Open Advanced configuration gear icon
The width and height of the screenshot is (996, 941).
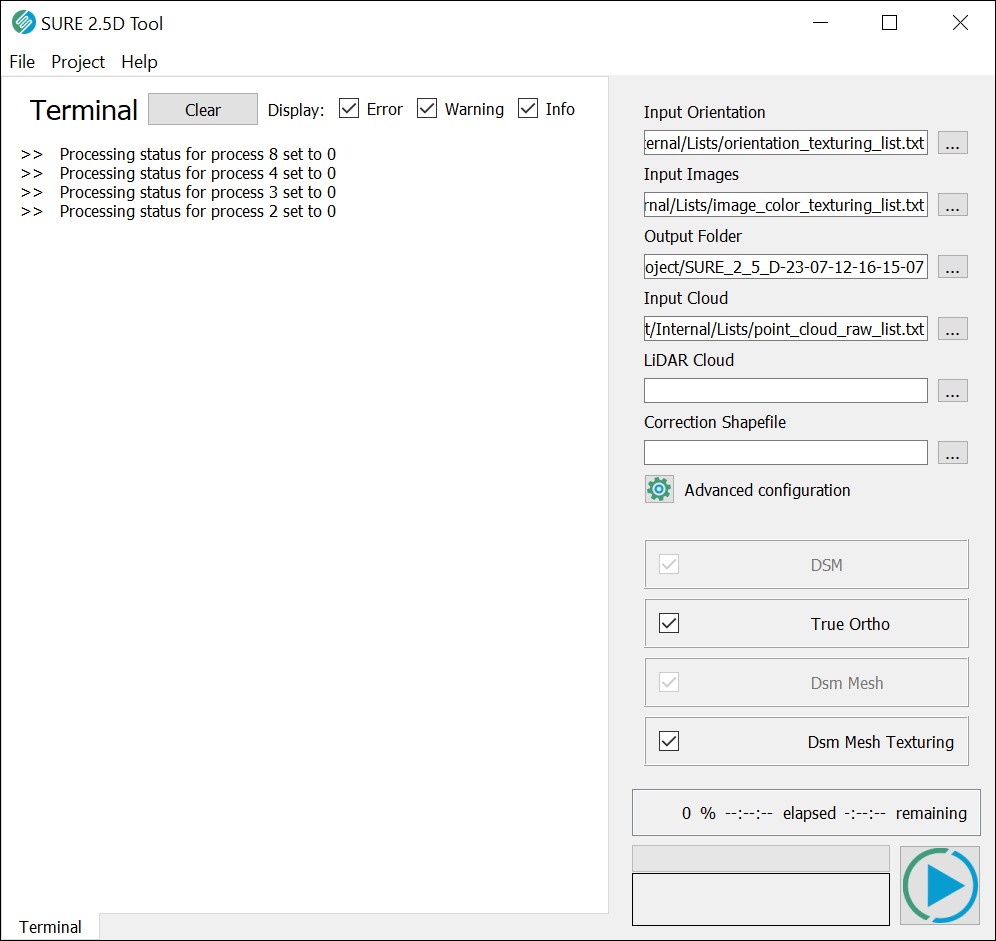click(x=659, y=490)
